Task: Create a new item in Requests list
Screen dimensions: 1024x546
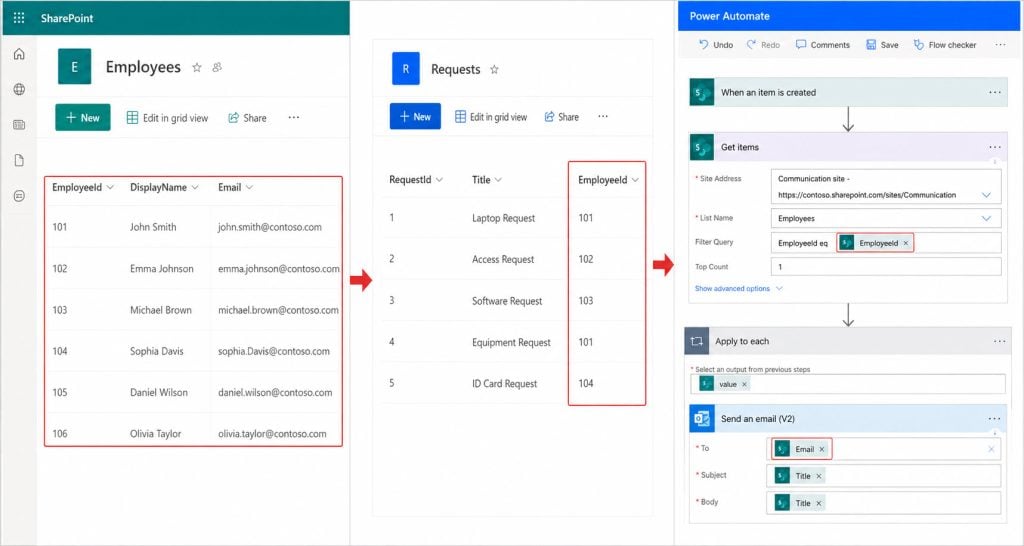Action: coord(415,116)
